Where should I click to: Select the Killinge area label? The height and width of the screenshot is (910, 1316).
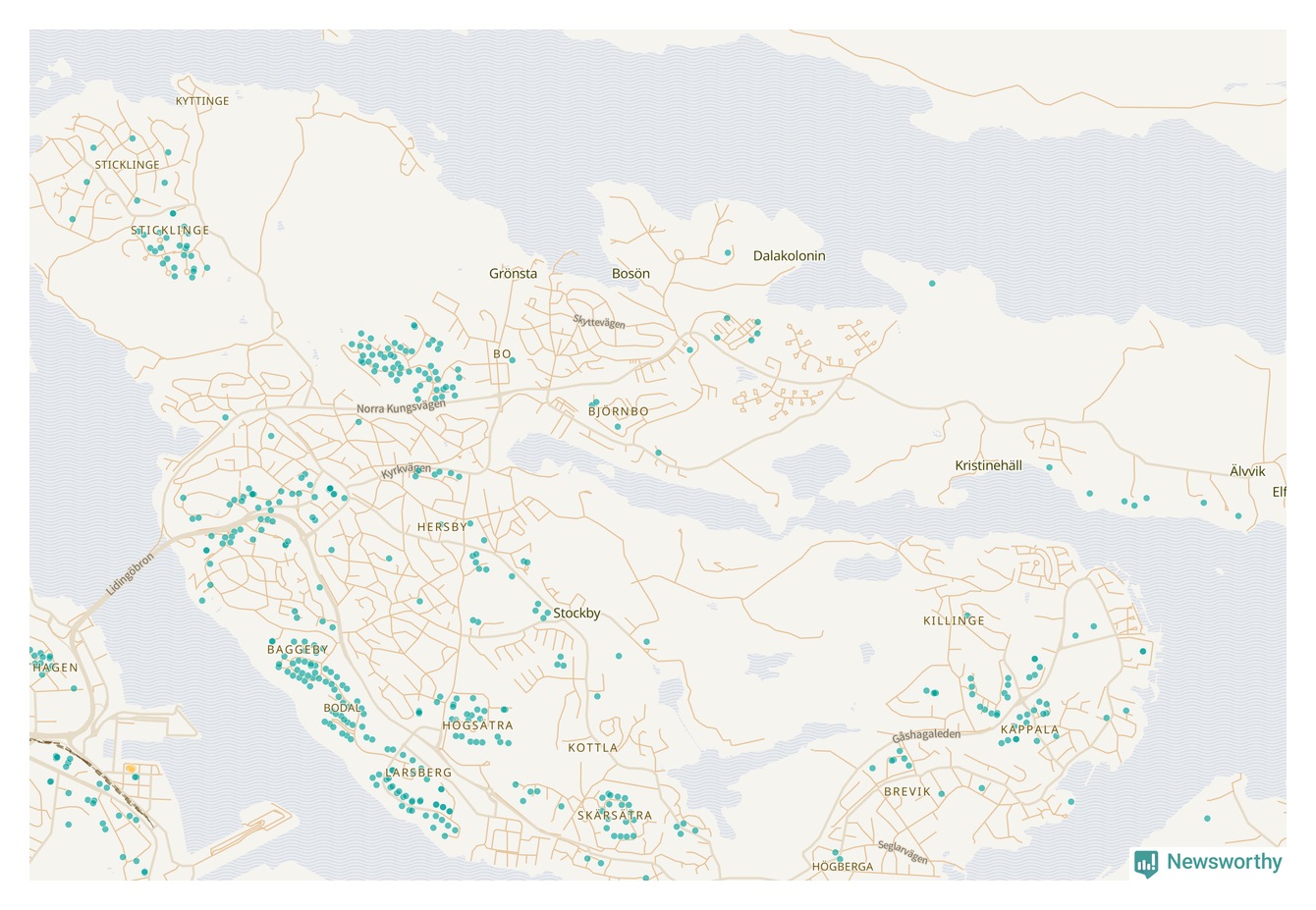point(954,620)
